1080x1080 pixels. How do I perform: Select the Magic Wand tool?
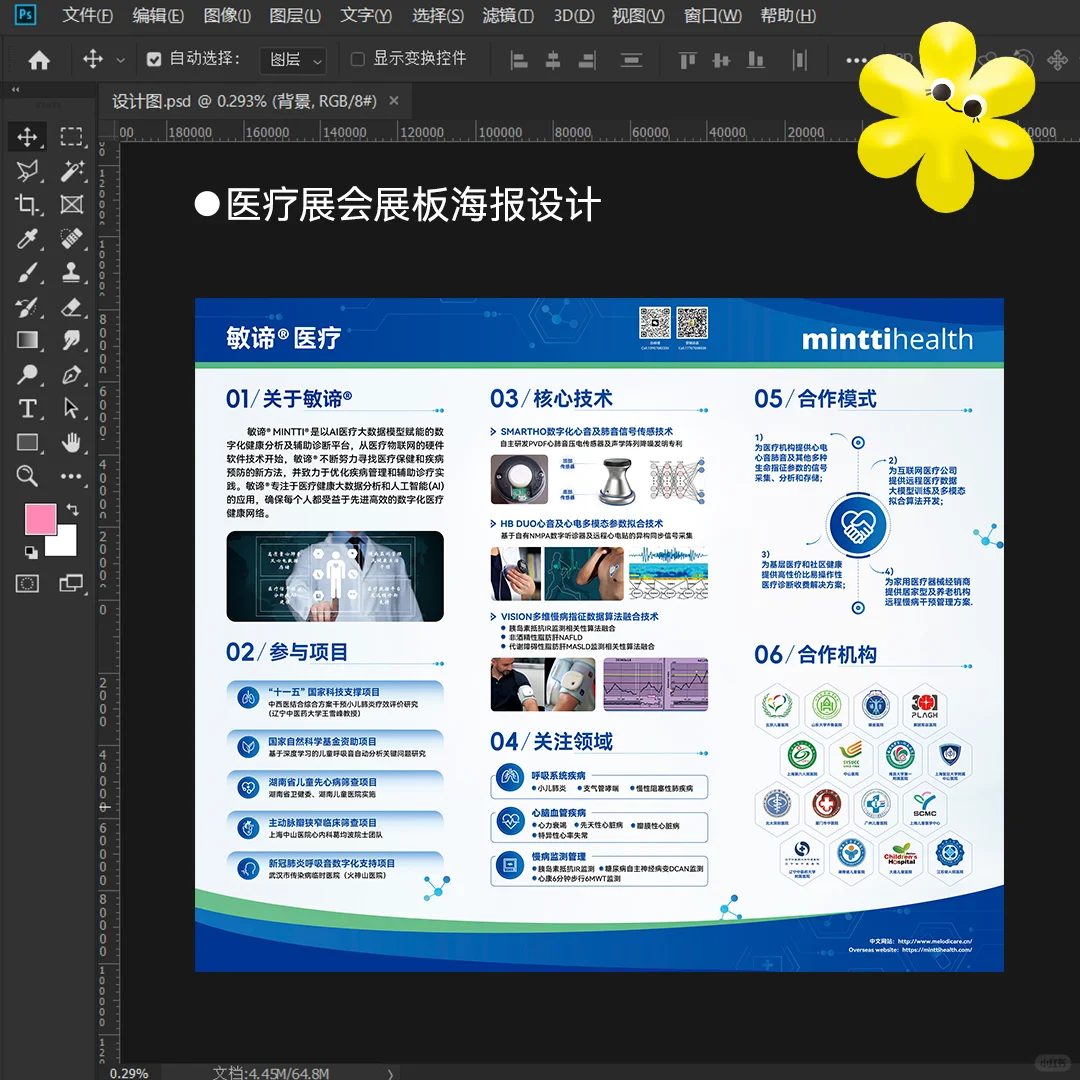coord(71,170)
